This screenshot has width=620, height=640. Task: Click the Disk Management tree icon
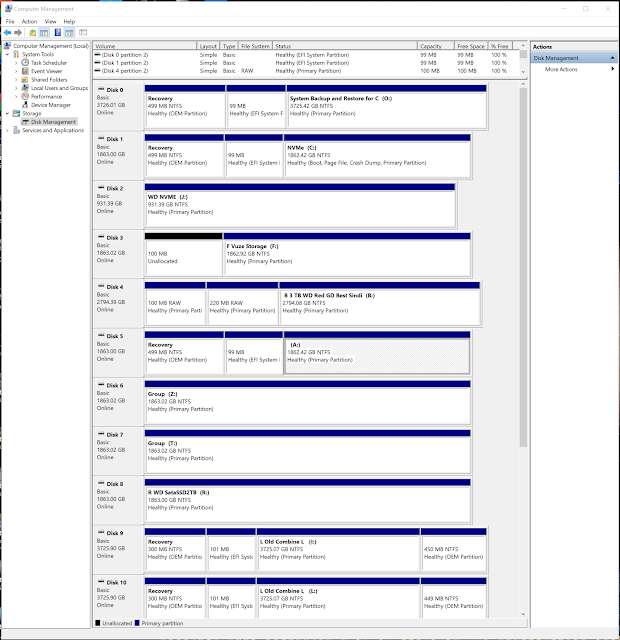tap(25, 122)
